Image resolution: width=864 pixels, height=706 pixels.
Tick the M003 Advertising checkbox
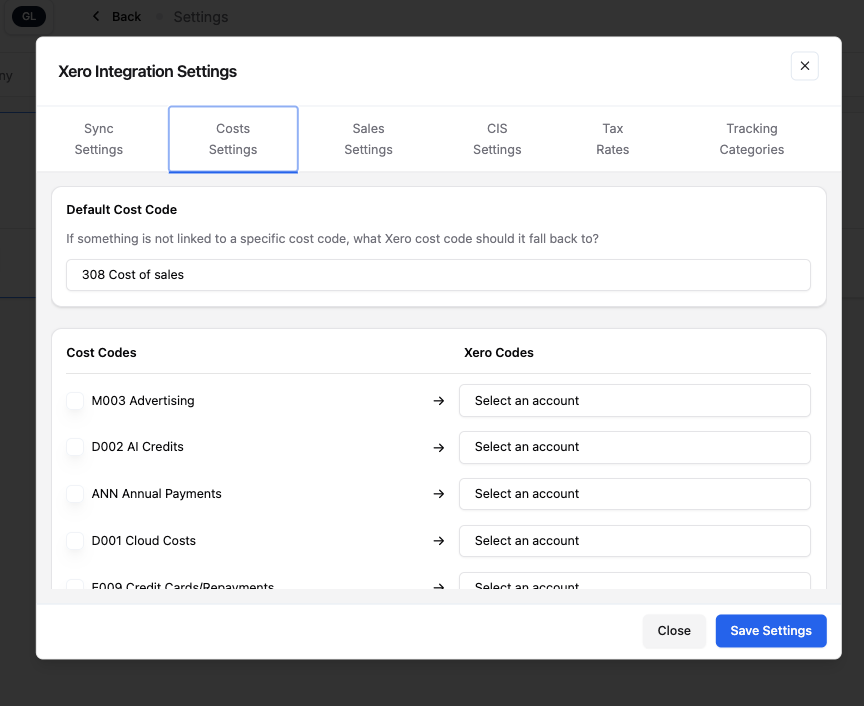pyautogui.click(x=75, y=401)
